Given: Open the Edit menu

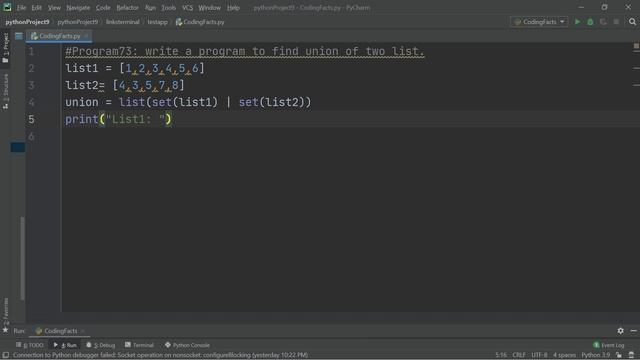Looking at the screenshot, I should point(36,8).
